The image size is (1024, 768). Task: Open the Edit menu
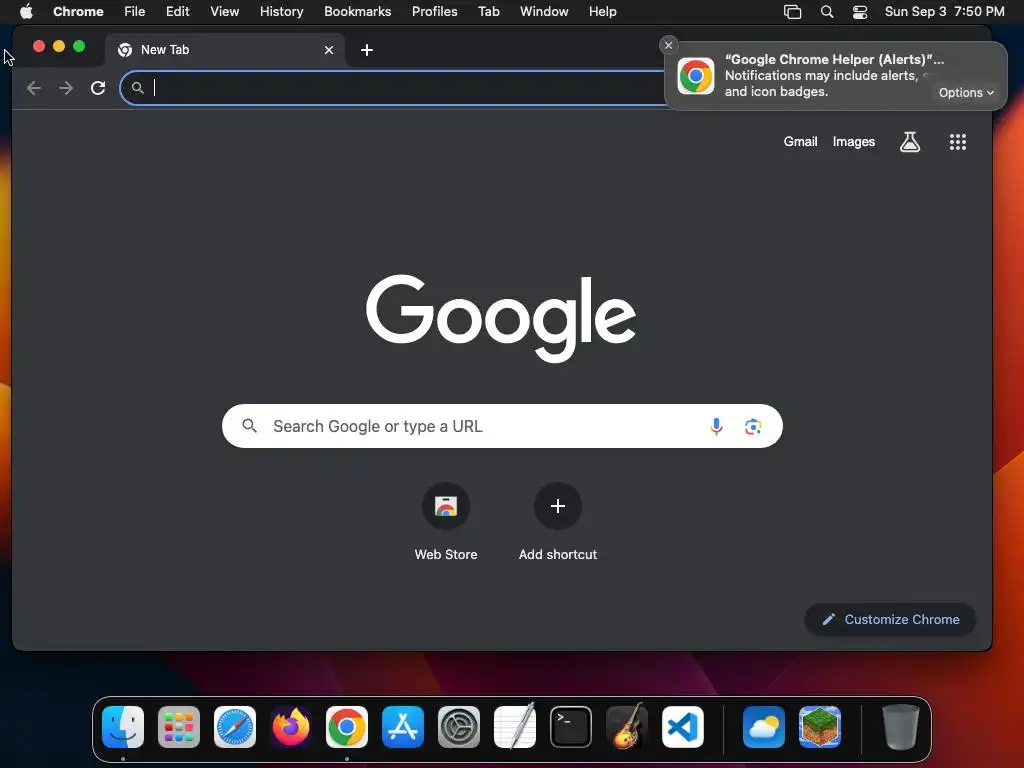click(178, 12)
